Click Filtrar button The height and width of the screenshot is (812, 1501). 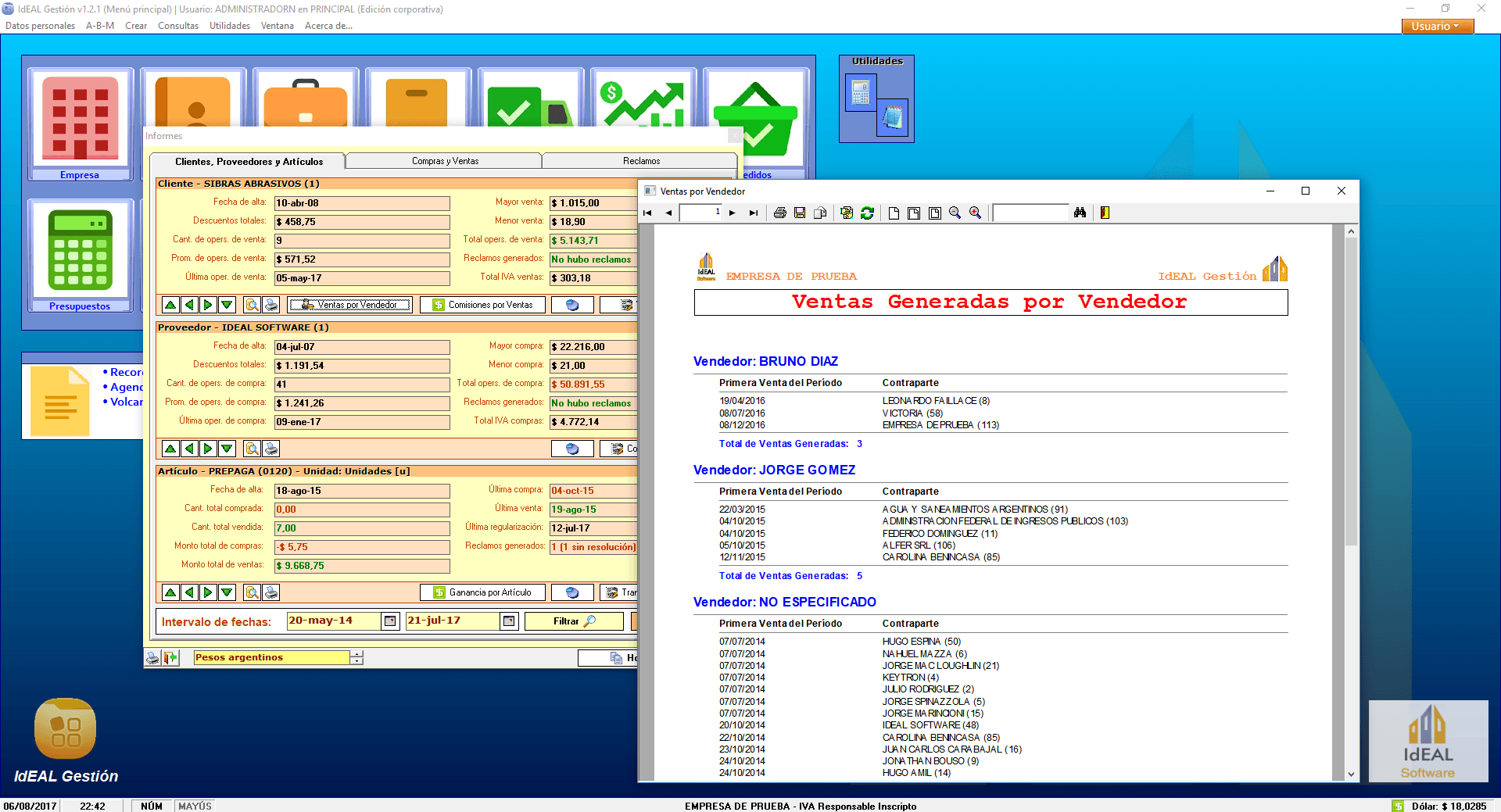[574, 621]
